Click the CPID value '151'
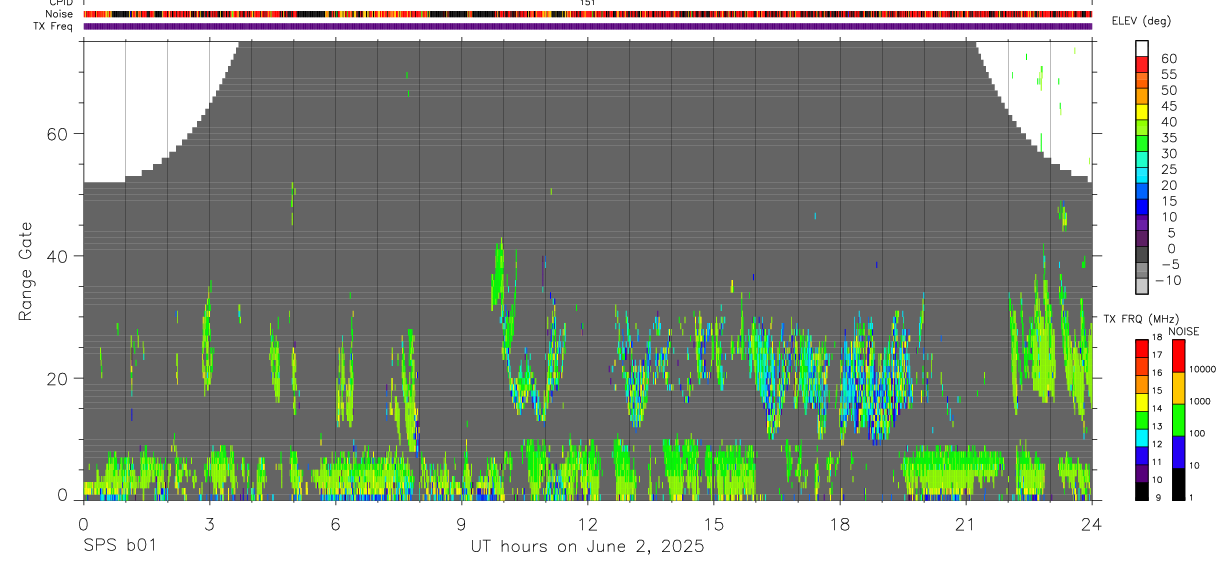This screenshot has width=1228, height=567. [588, 3]
